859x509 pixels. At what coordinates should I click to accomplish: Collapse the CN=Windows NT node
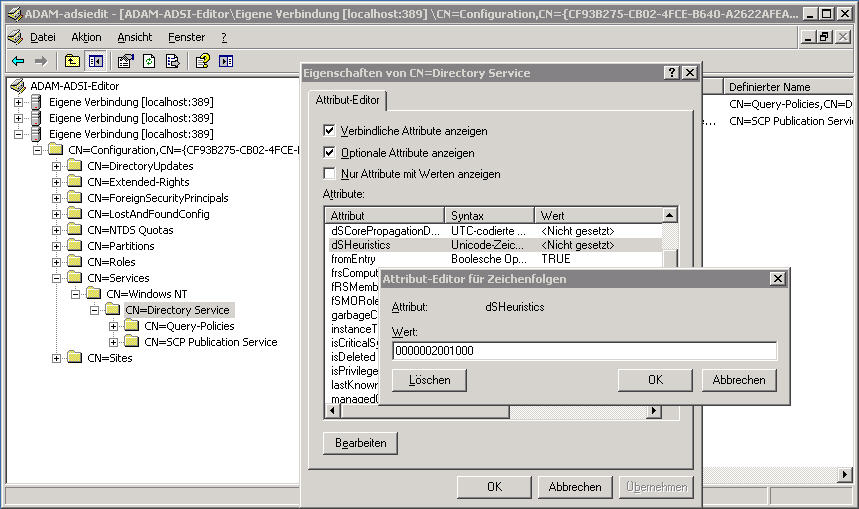coord(76,294)
